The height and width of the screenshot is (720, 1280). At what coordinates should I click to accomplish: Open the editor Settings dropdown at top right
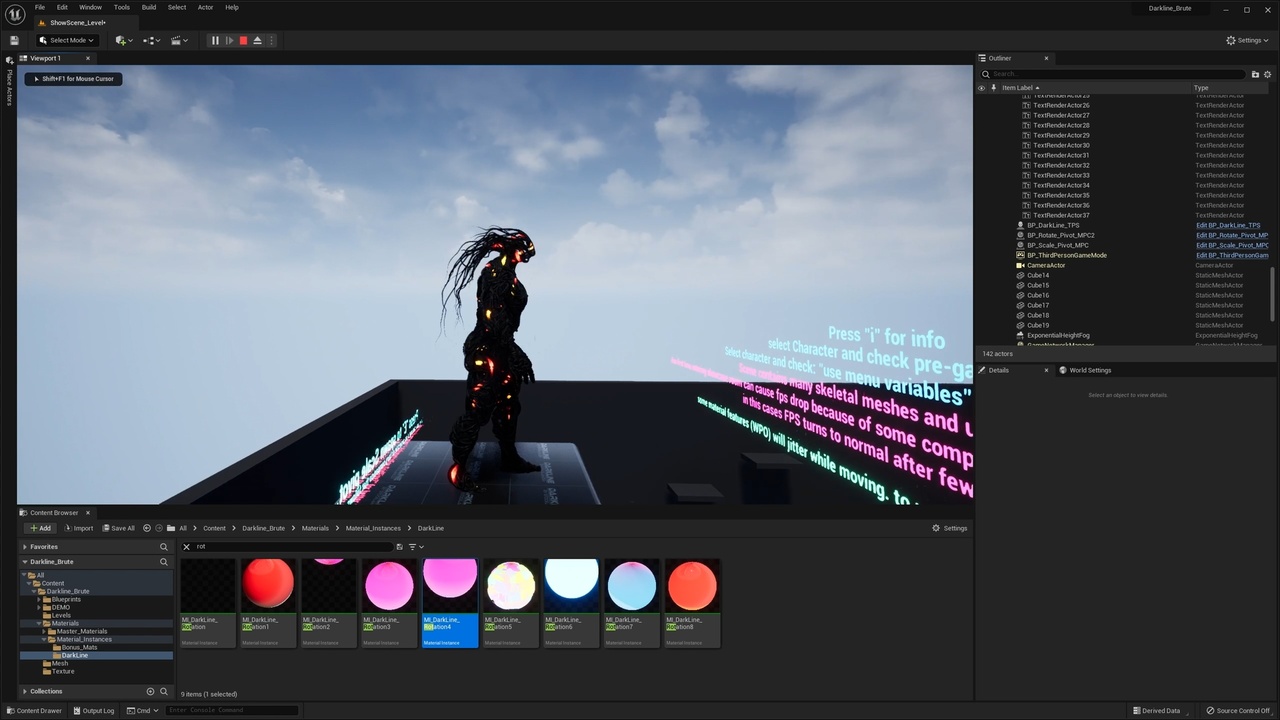click(1248, 40)
